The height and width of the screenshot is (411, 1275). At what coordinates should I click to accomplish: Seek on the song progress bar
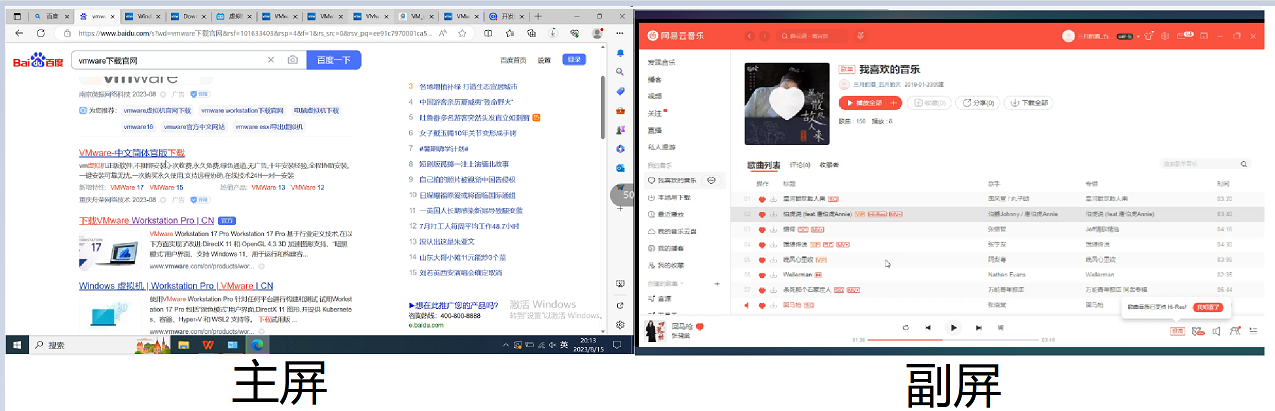click(x=953, y=340)
